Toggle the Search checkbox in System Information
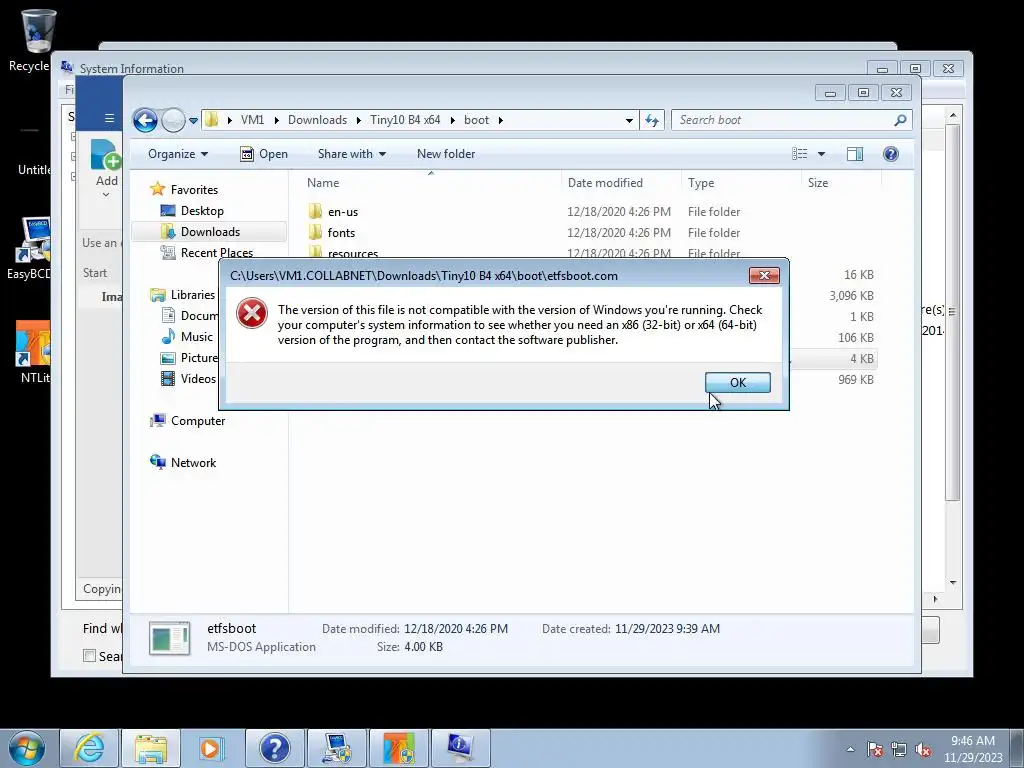The image size is (1024, 768). (x=89, y=656)
